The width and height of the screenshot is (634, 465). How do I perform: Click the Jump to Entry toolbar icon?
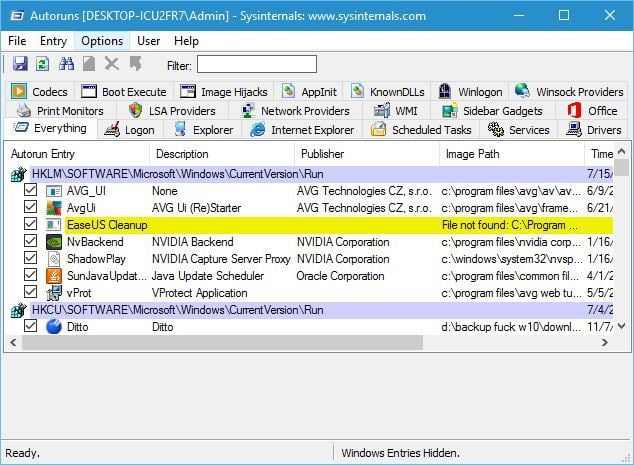pos(136,64)
